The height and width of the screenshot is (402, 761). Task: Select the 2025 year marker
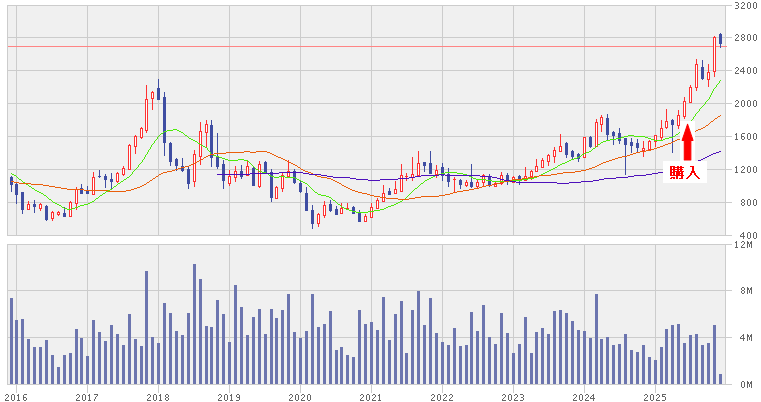[x=655, y=395]
